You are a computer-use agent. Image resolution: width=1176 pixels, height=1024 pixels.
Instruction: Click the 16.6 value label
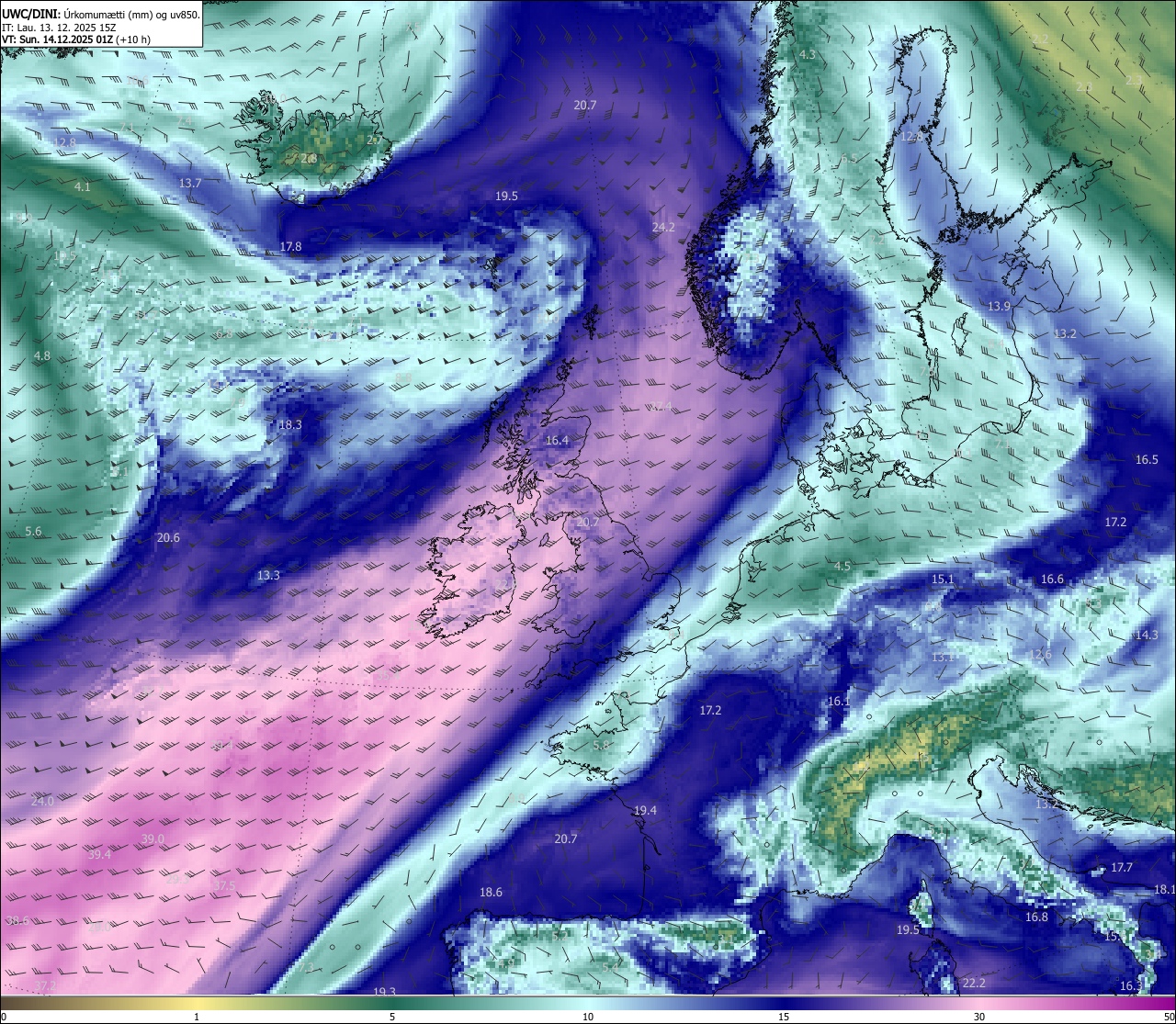[1052, 579]
